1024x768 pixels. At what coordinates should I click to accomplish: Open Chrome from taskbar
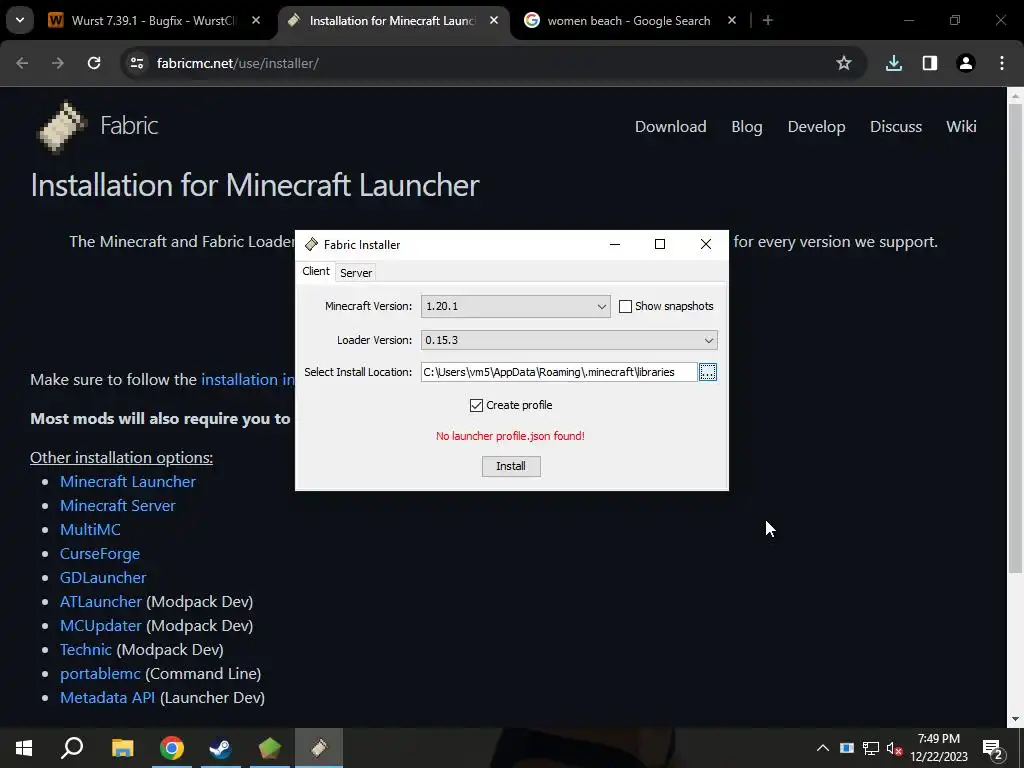pyautogui.click(x=172, y=748)
